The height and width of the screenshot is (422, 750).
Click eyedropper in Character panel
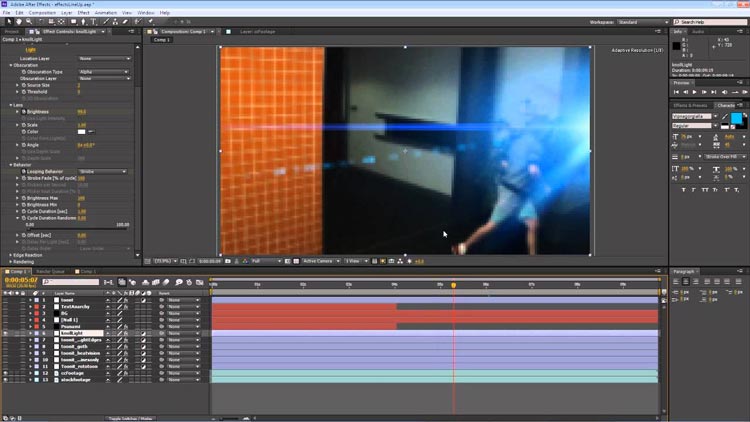(725, 116)
